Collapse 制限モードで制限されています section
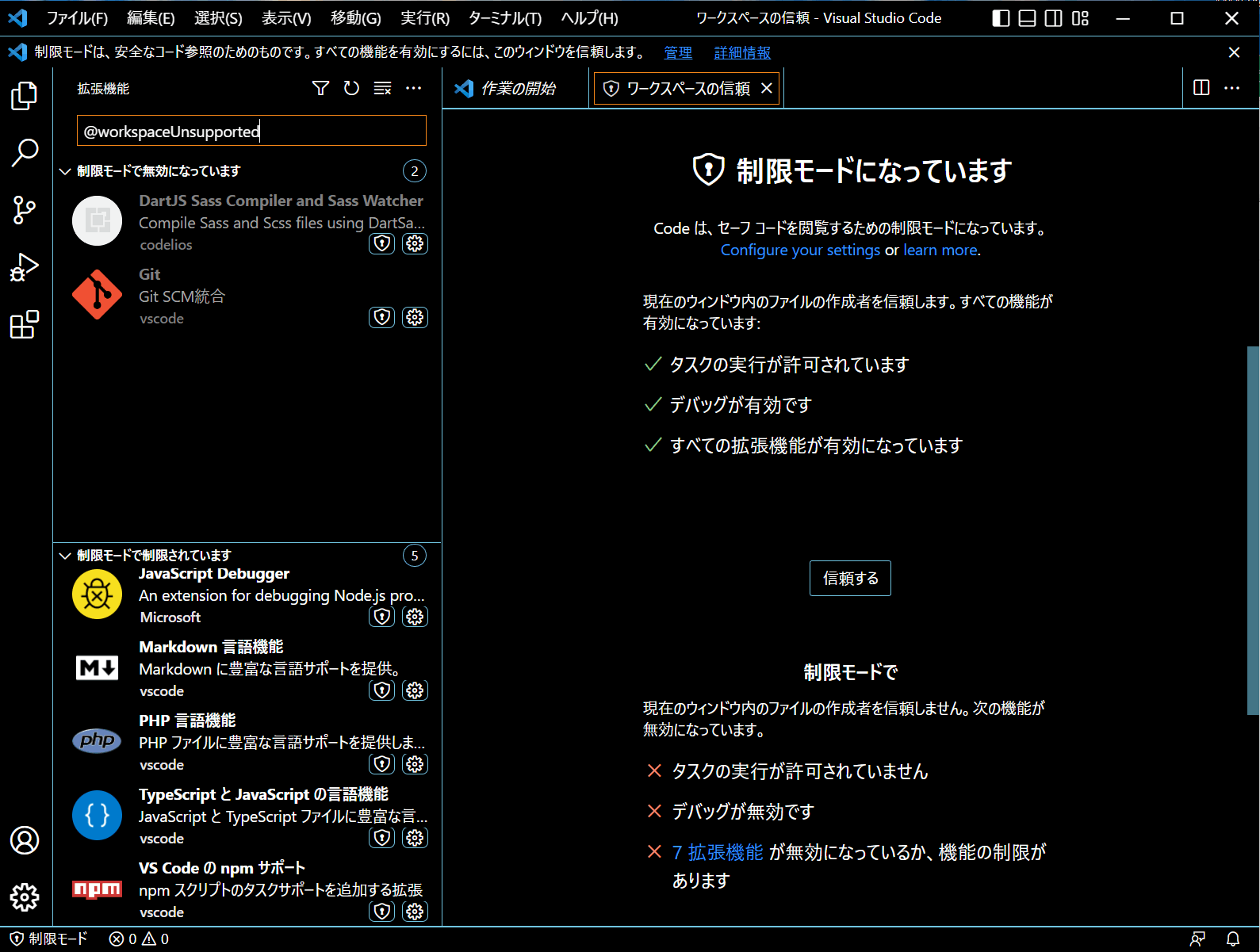The width and height of the screenshot is (1260, 952). tap(66, 556)
